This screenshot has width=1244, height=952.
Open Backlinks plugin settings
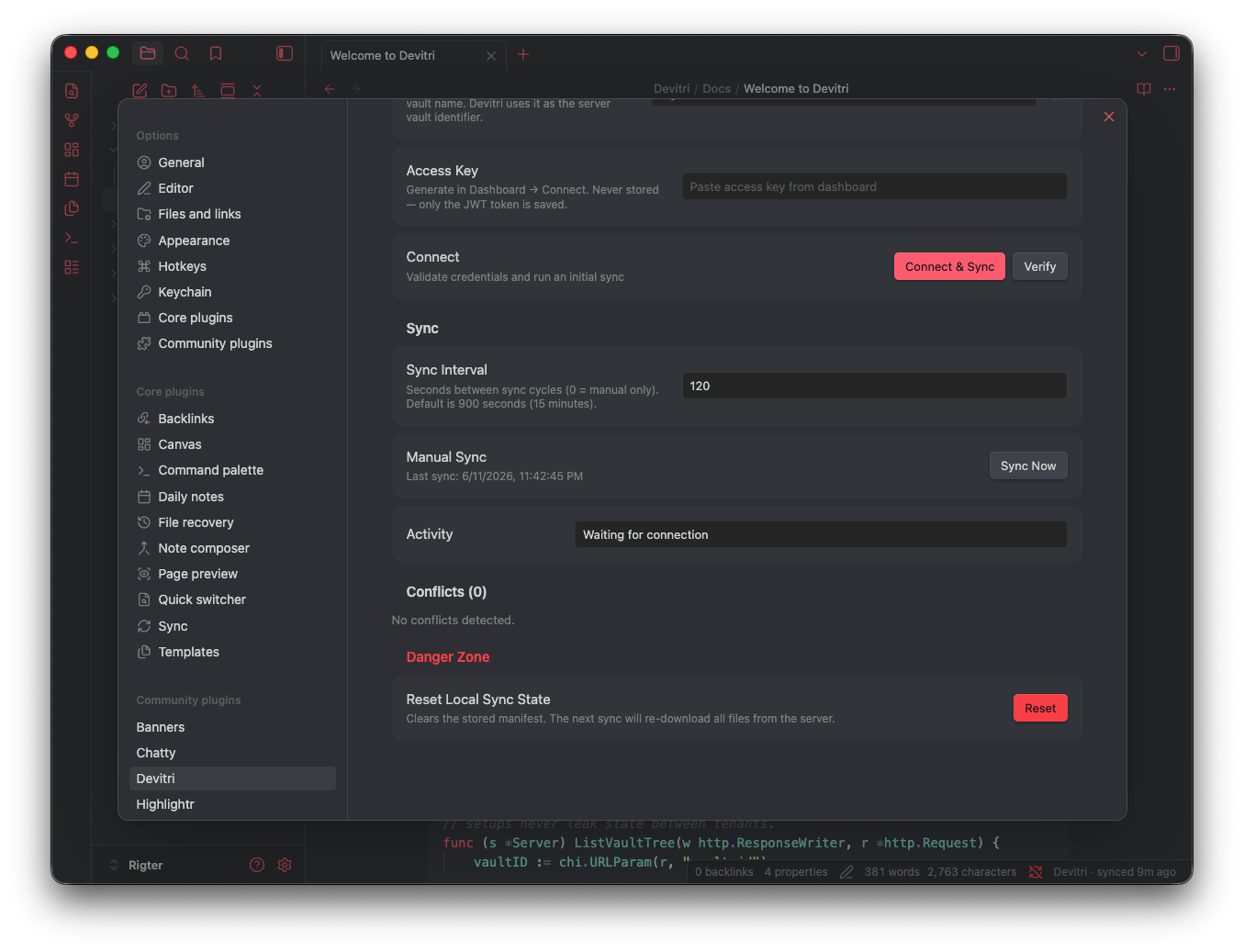[x=232, y=419]
